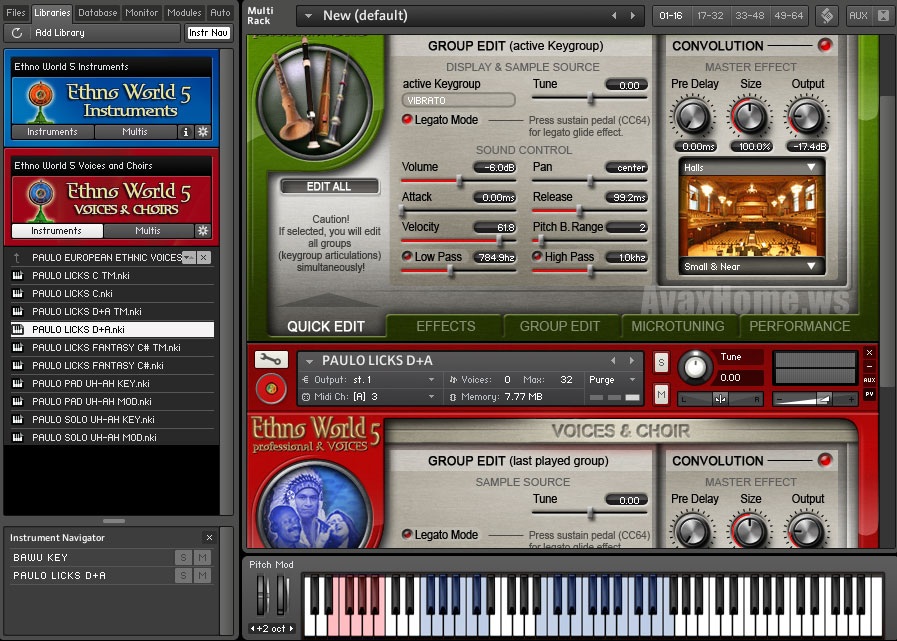The image size is (897, 641).
Task: Click the Velocity slider in Group Edit
Action: pyautogui.click(x=459, y=241)
